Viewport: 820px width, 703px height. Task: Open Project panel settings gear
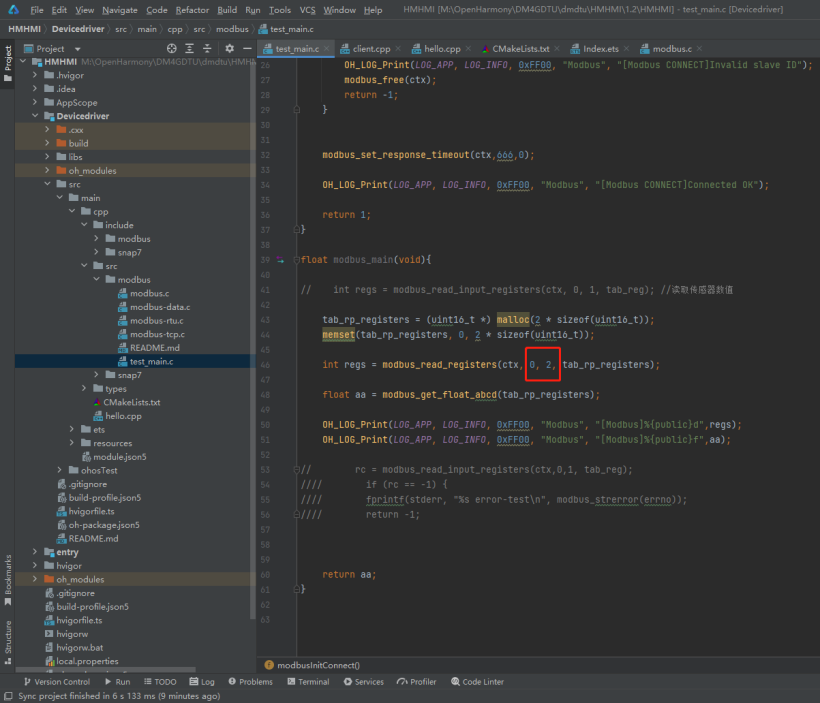tap(230, 49)
